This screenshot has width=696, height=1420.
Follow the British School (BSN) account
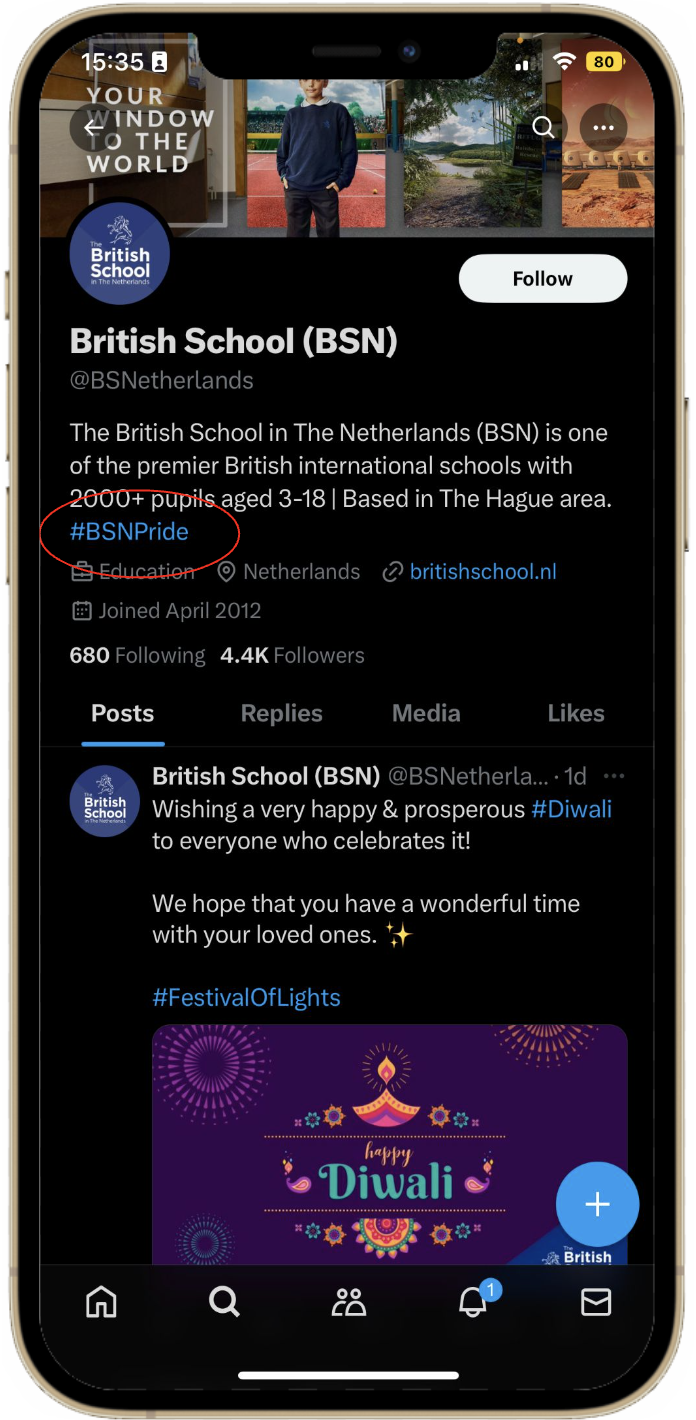click(x=543, y=279)
